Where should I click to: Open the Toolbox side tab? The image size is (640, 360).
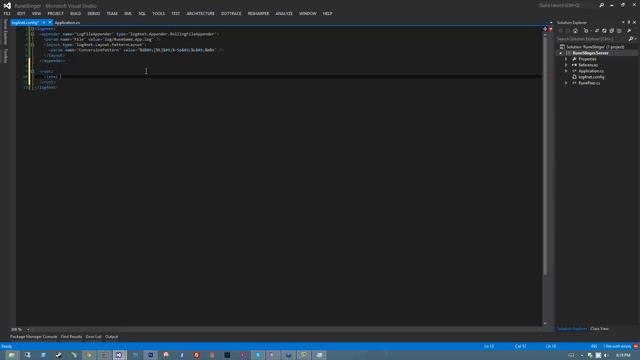pos(5,56)
